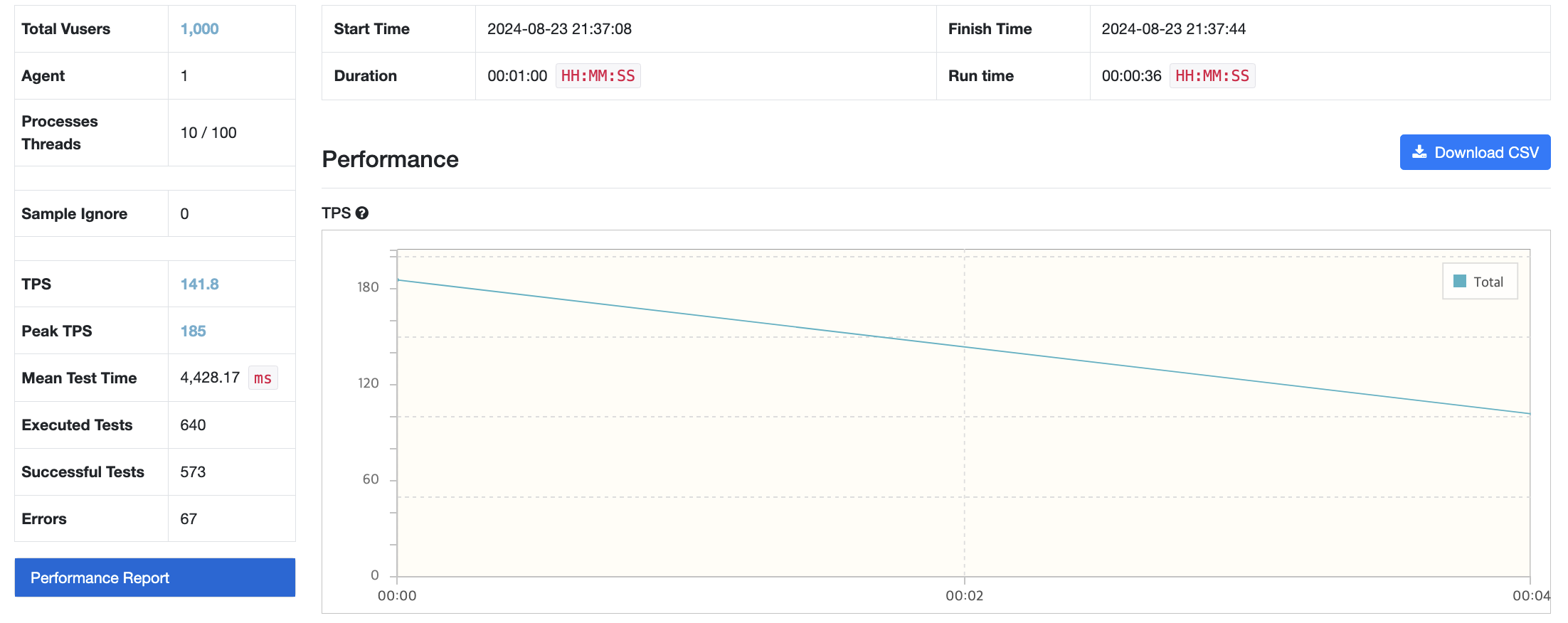Click the Peak TPS value 185

[193, 331]
